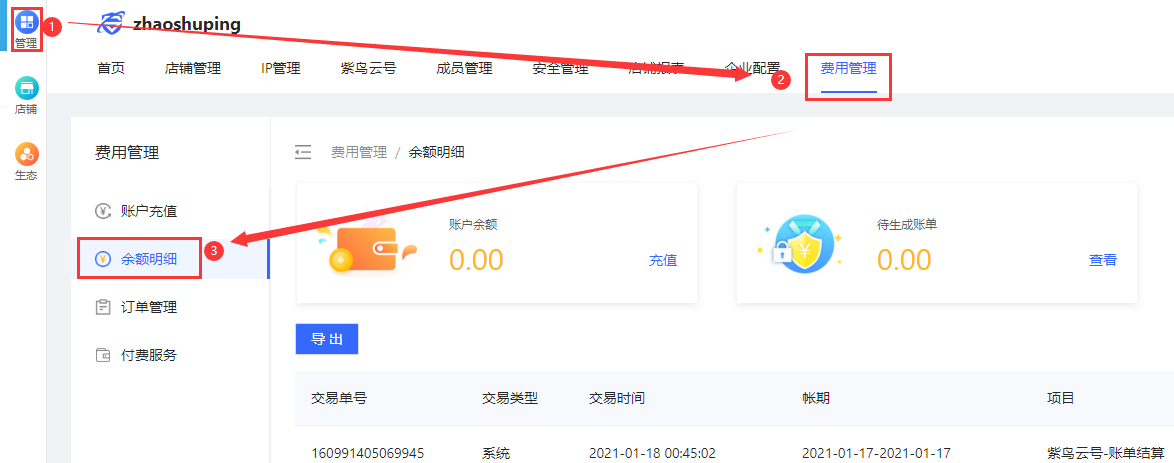Click the 帐期 column header

pyautogui.click(x=815, y=399)
